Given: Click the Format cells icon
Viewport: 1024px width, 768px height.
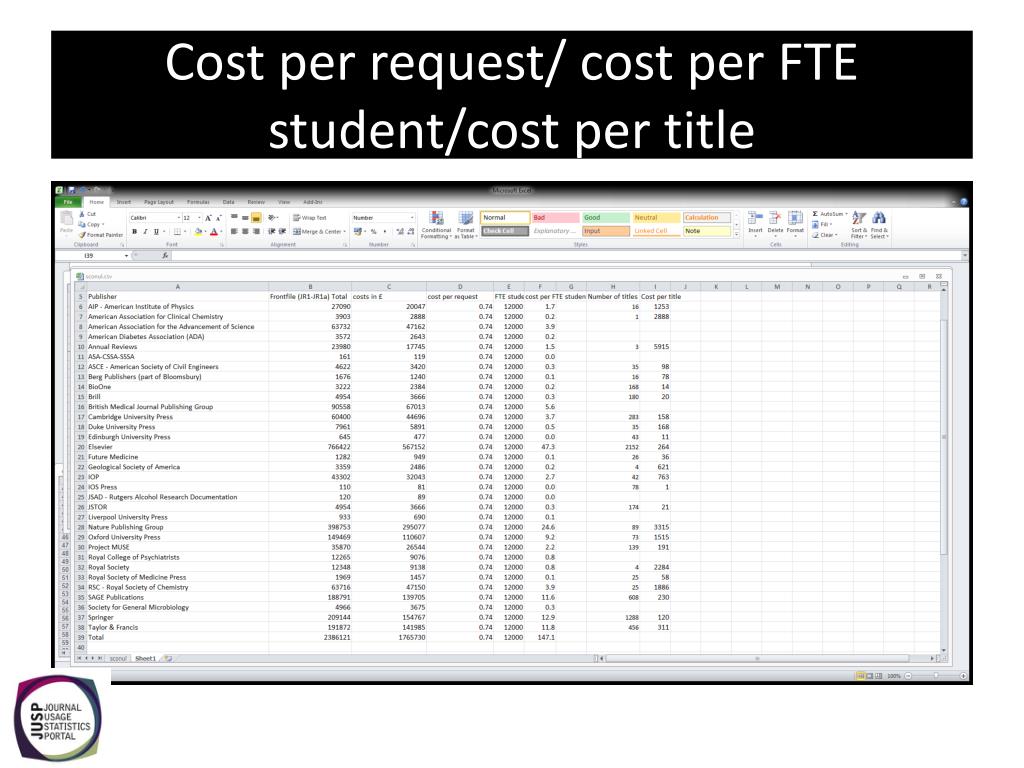Looking at the screenshot, I should point(795,218).
